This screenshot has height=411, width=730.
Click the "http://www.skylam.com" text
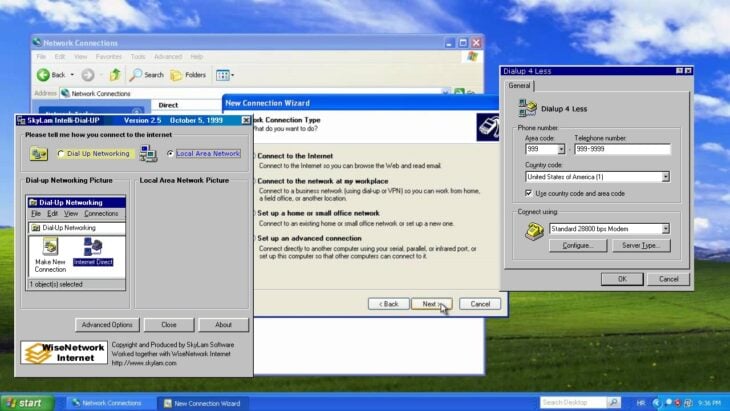(144, 363)
